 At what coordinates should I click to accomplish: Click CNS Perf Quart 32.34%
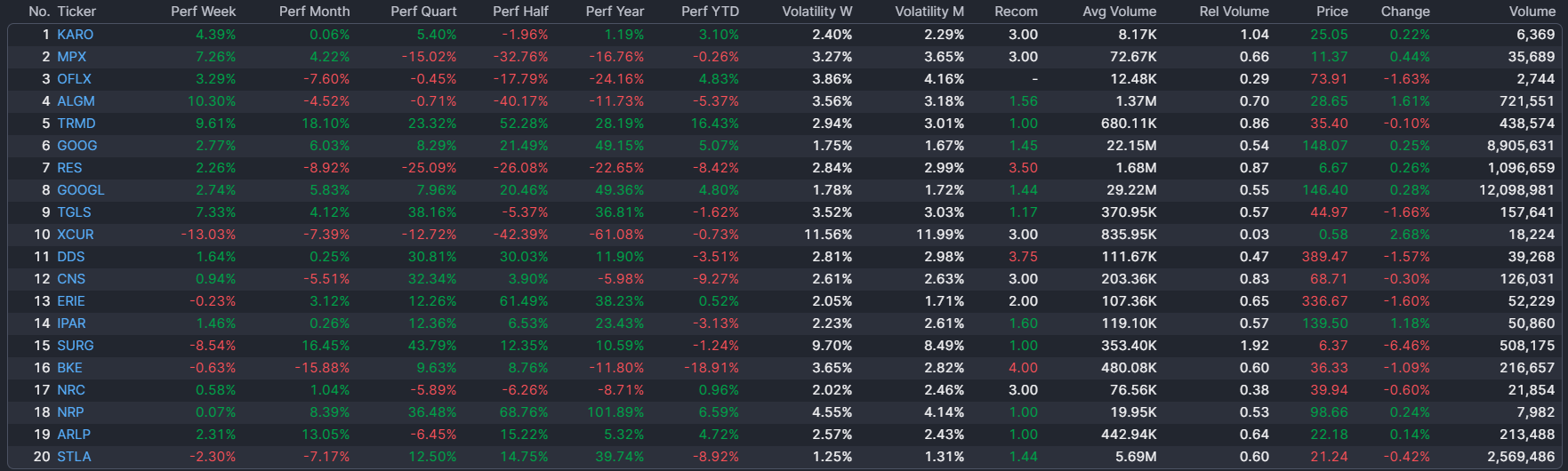click(432, 279)
